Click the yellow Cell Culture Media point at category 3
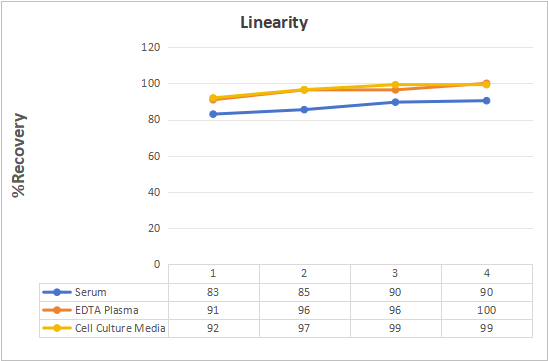 point(395,85)
